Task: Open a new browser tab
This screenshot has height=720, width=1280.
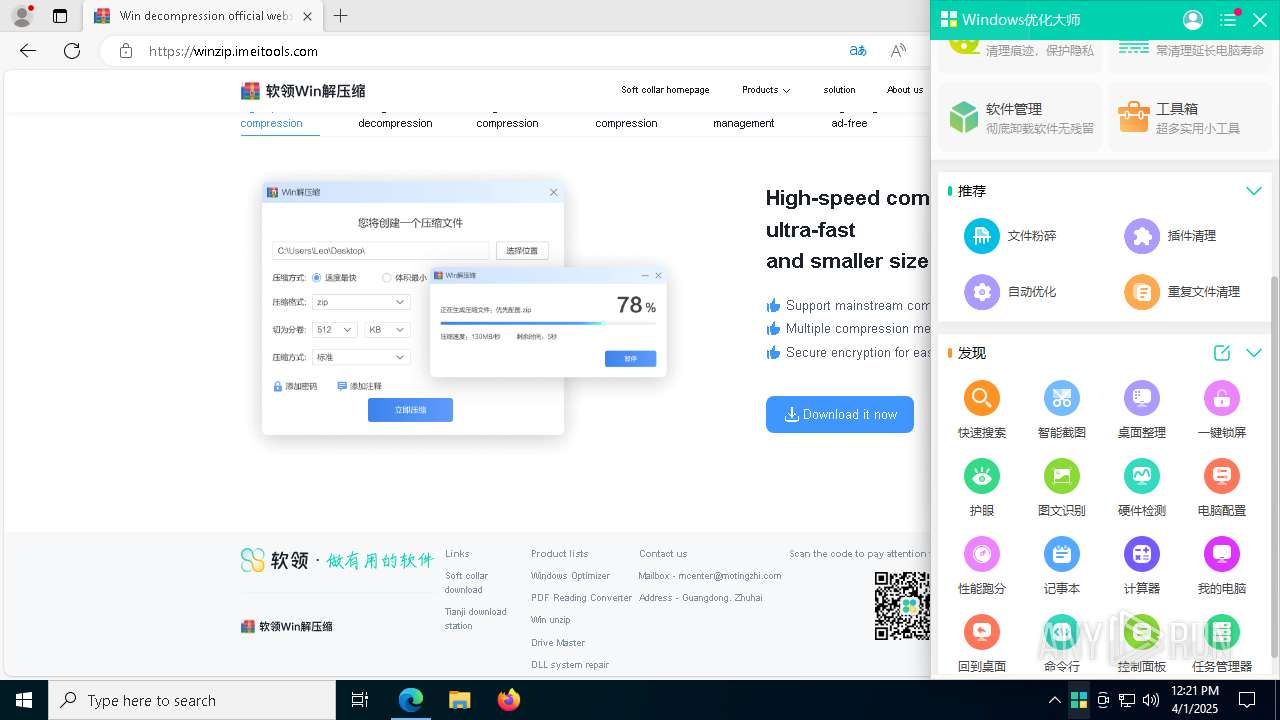Action: coord(341,16)
